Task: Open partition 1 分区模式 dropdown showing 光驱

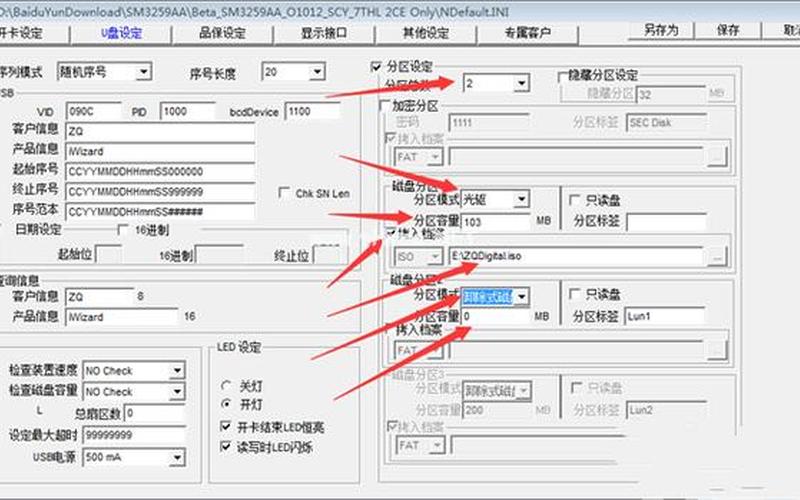Action: [x=495, y=199]
